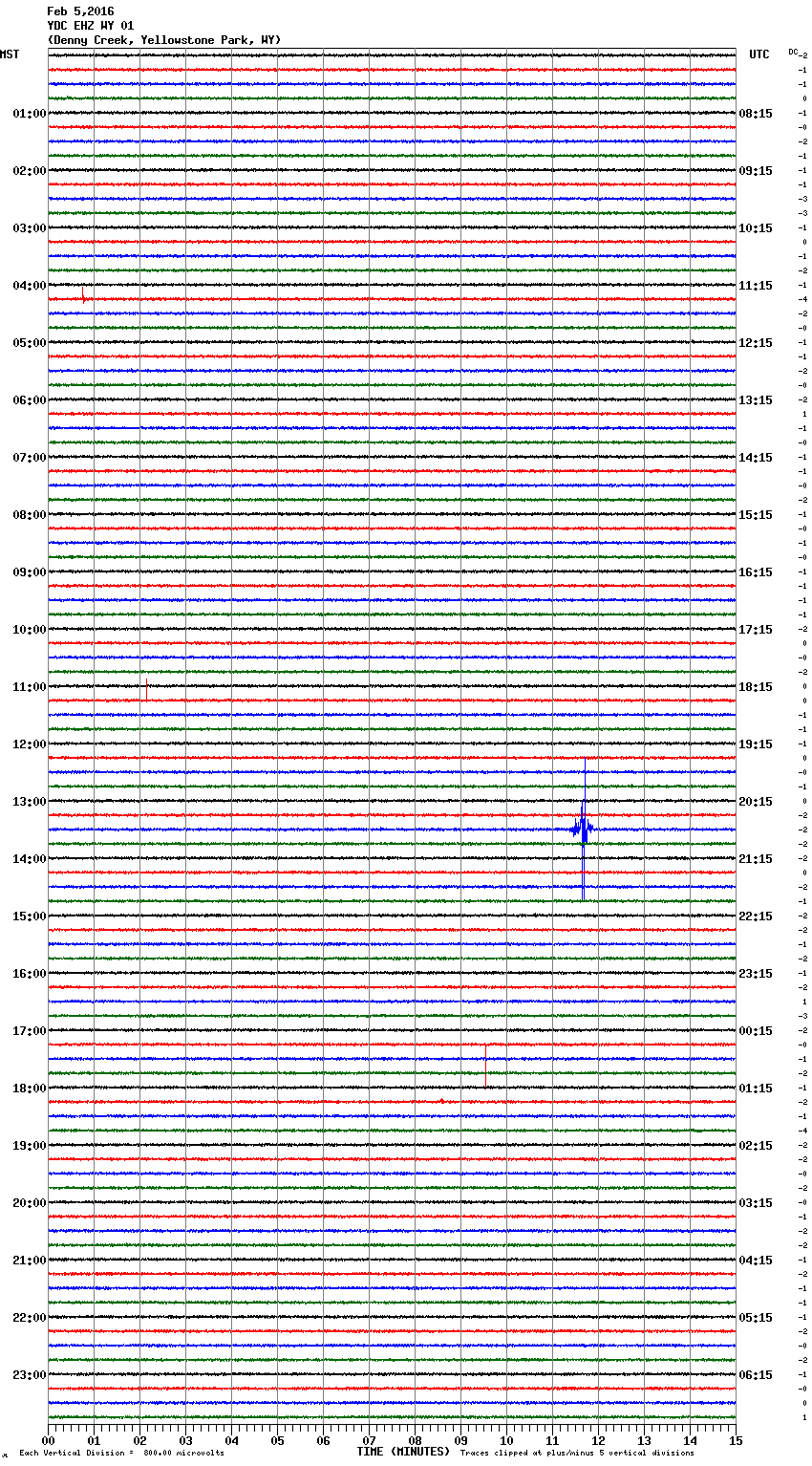Click the 17:15 UTC time label
Screen dimensions: 812x1466
tap(756, 630)
